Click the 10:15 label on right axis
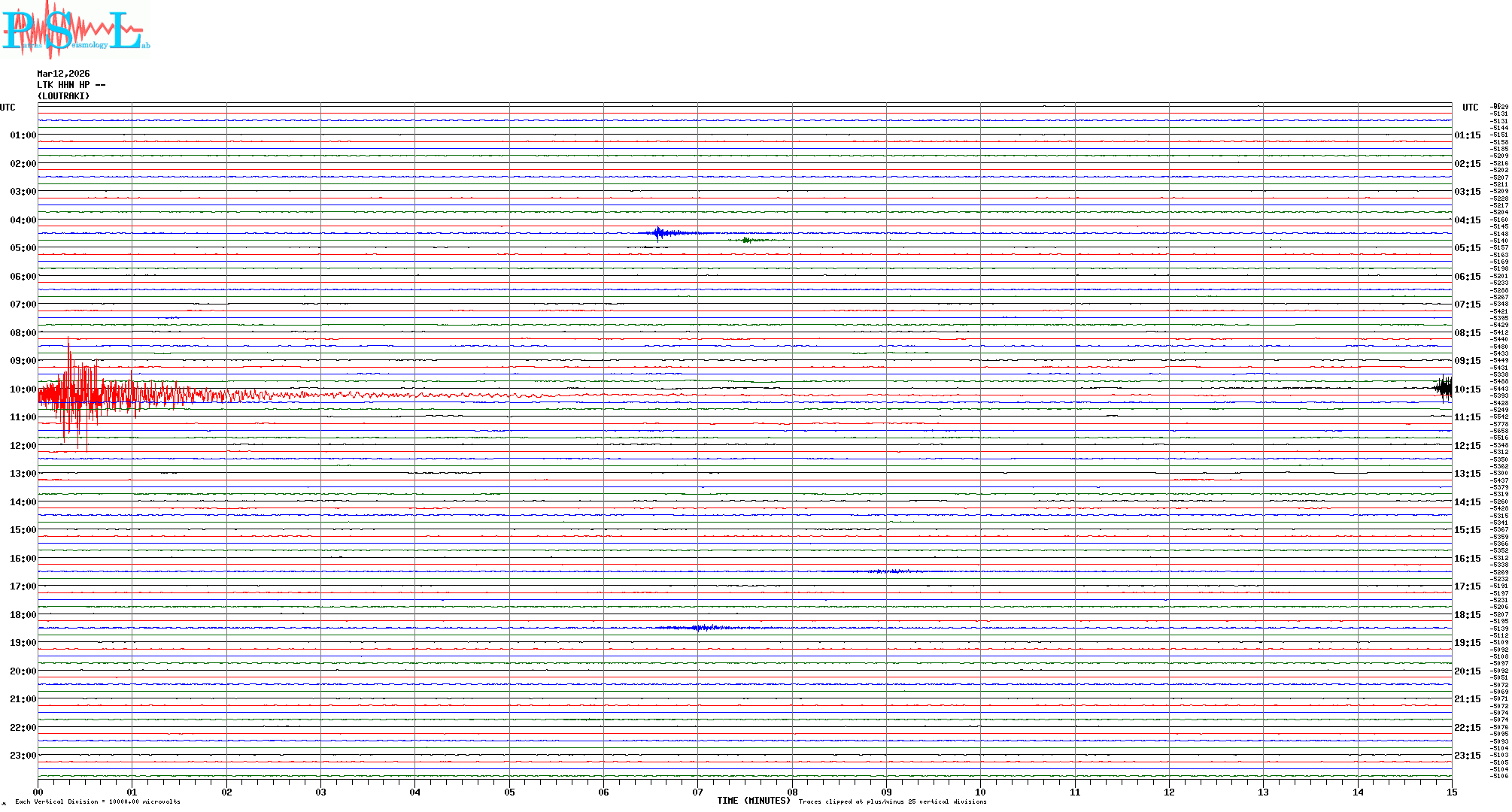This screenshot has height=812, width=1512. [x=1467, y=389]
